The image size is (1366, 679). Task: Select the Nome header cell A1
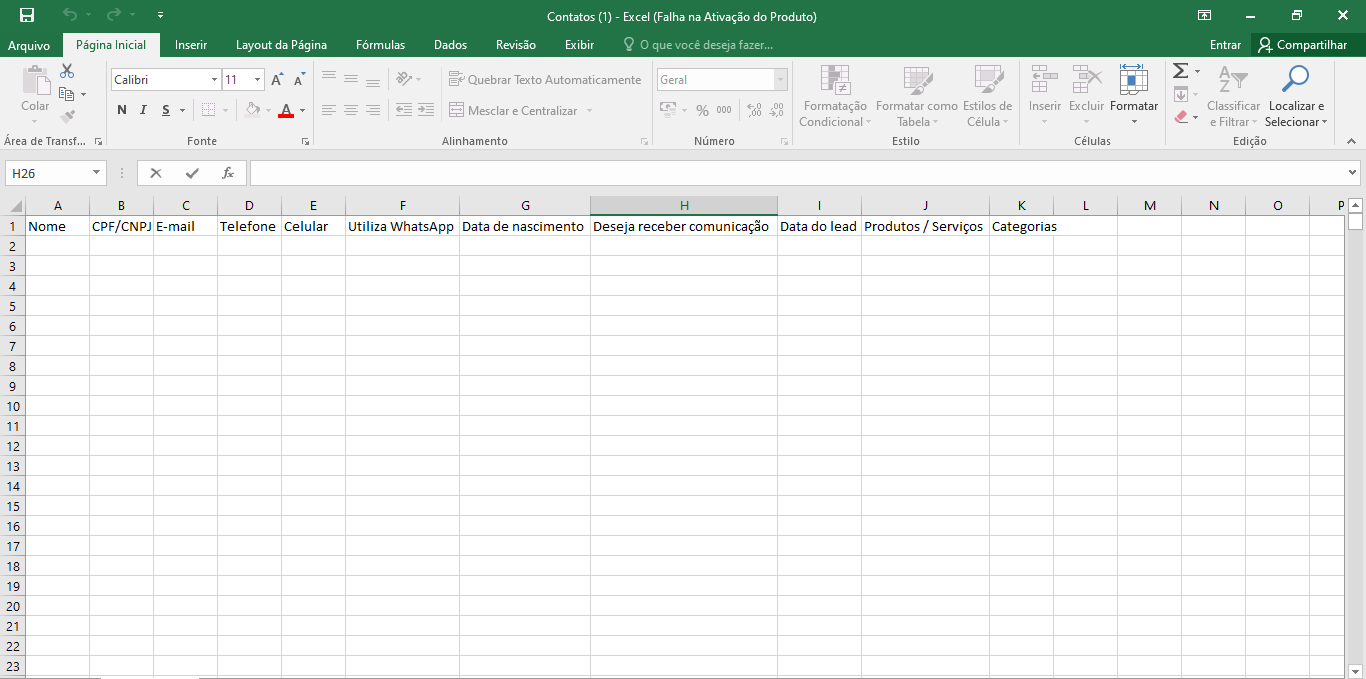57,227
